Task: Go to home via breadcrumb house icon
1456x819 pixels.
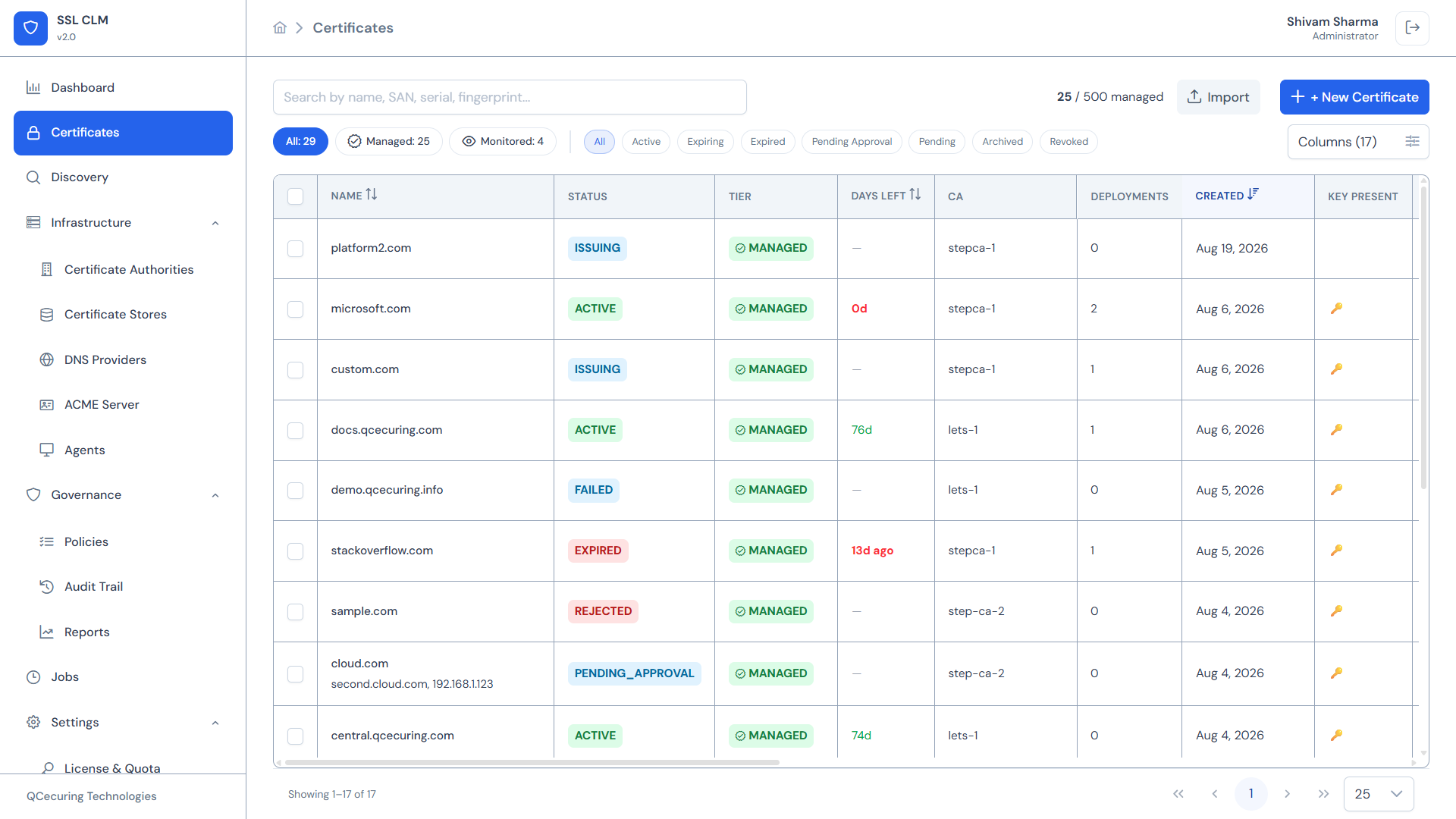Action: tap(280, 28)
